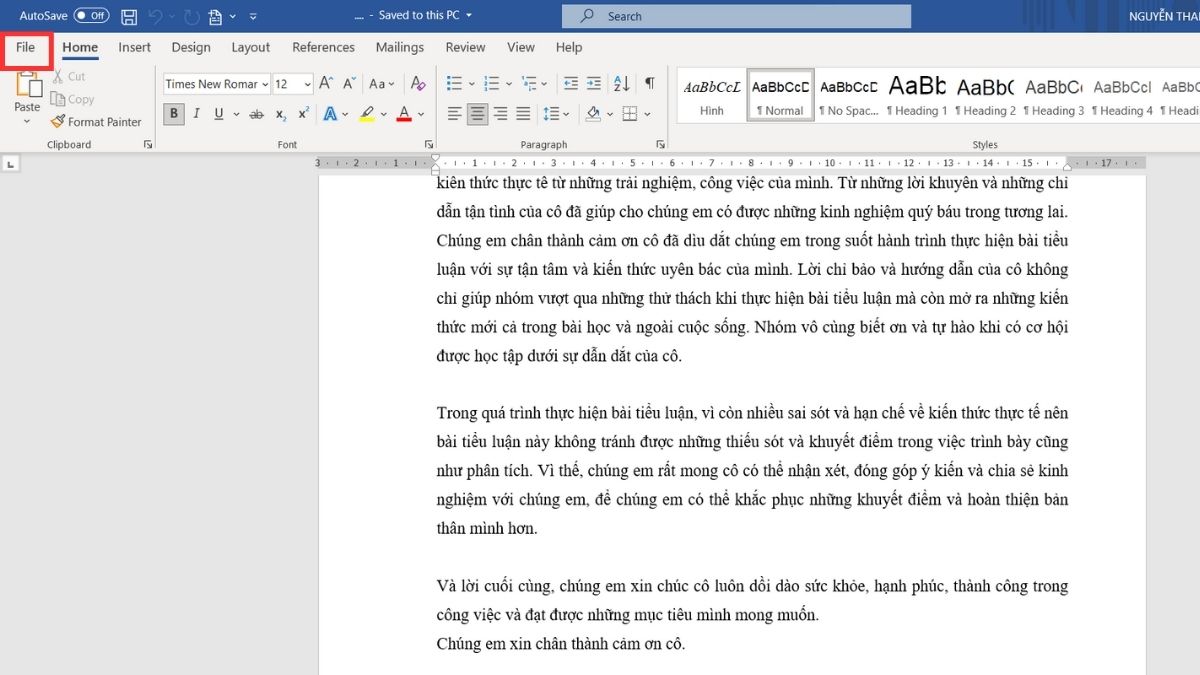This screenshot has width=1200, height=675.
Task: Click the Text Effects 'A' icon
Action: (x=330, y=114)
